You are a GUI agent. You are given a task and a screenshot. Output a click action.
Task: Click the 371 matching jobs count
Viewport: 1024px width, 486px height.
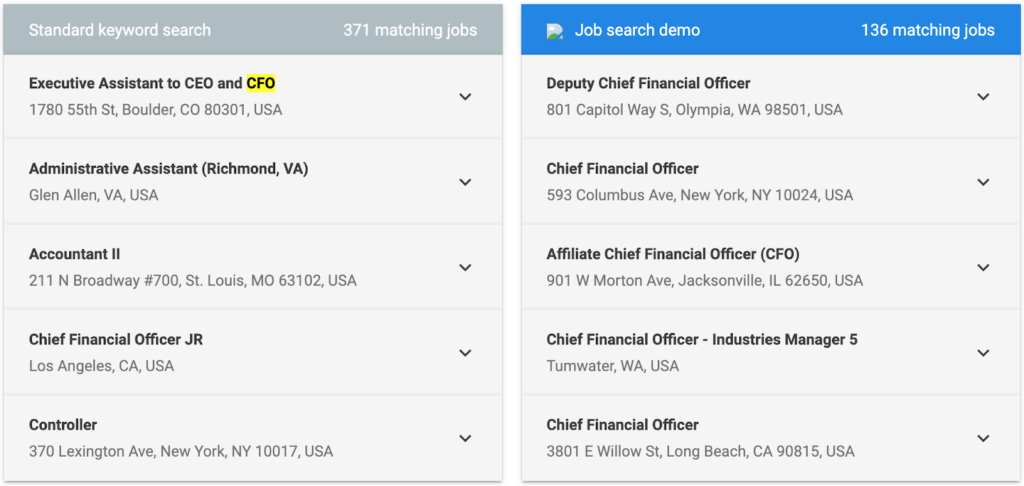[x=410, y=30]
